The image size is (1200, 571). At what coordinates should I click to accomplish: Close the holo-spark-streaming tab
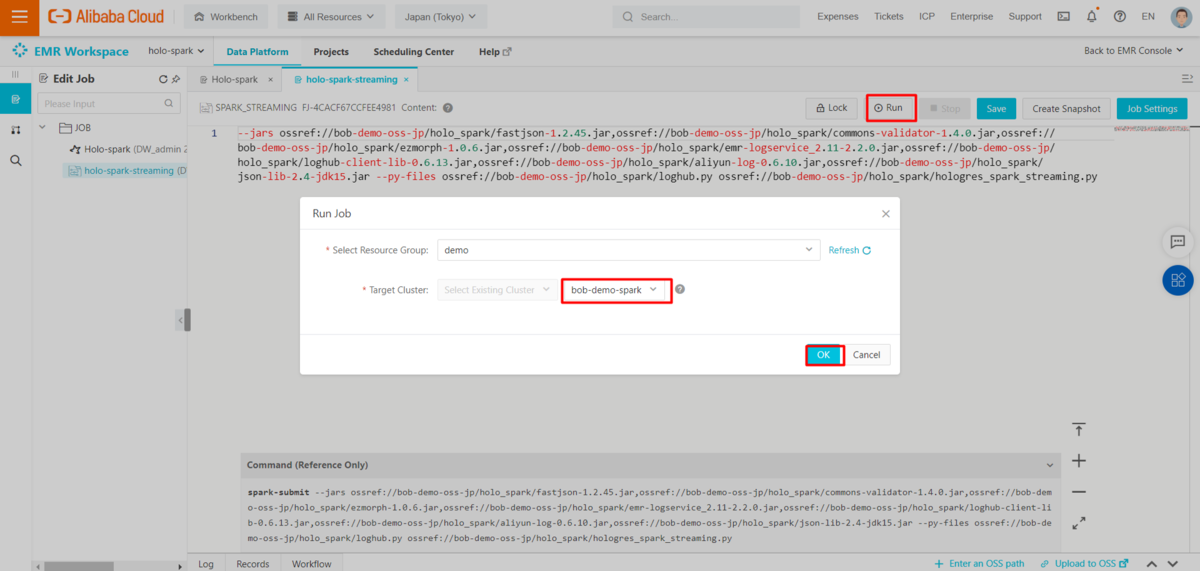[408, 79]
